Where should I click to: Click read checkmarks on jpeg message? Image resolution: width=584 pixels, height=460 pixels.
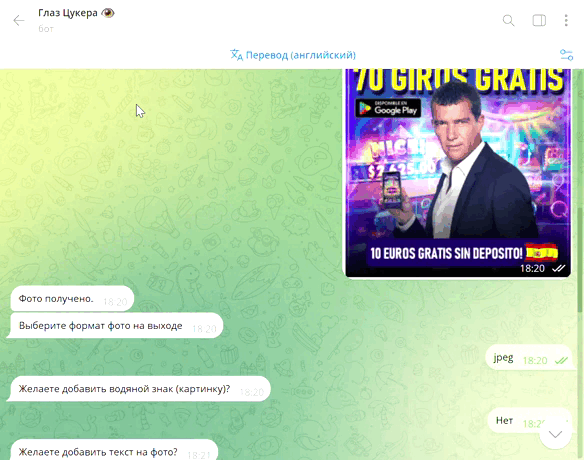point(561,360)
